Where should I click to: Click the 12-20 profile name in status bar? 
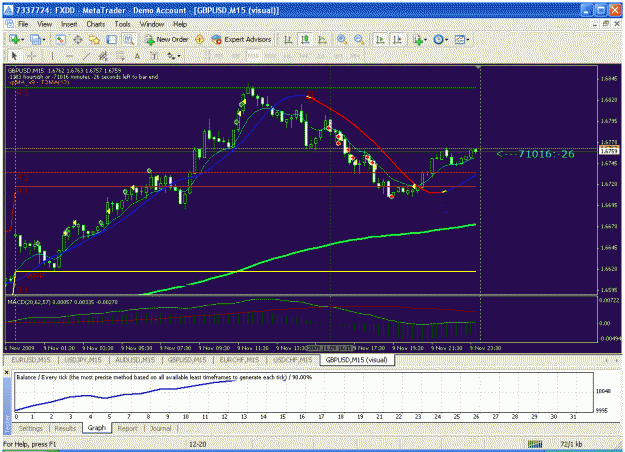coord(198,444)
